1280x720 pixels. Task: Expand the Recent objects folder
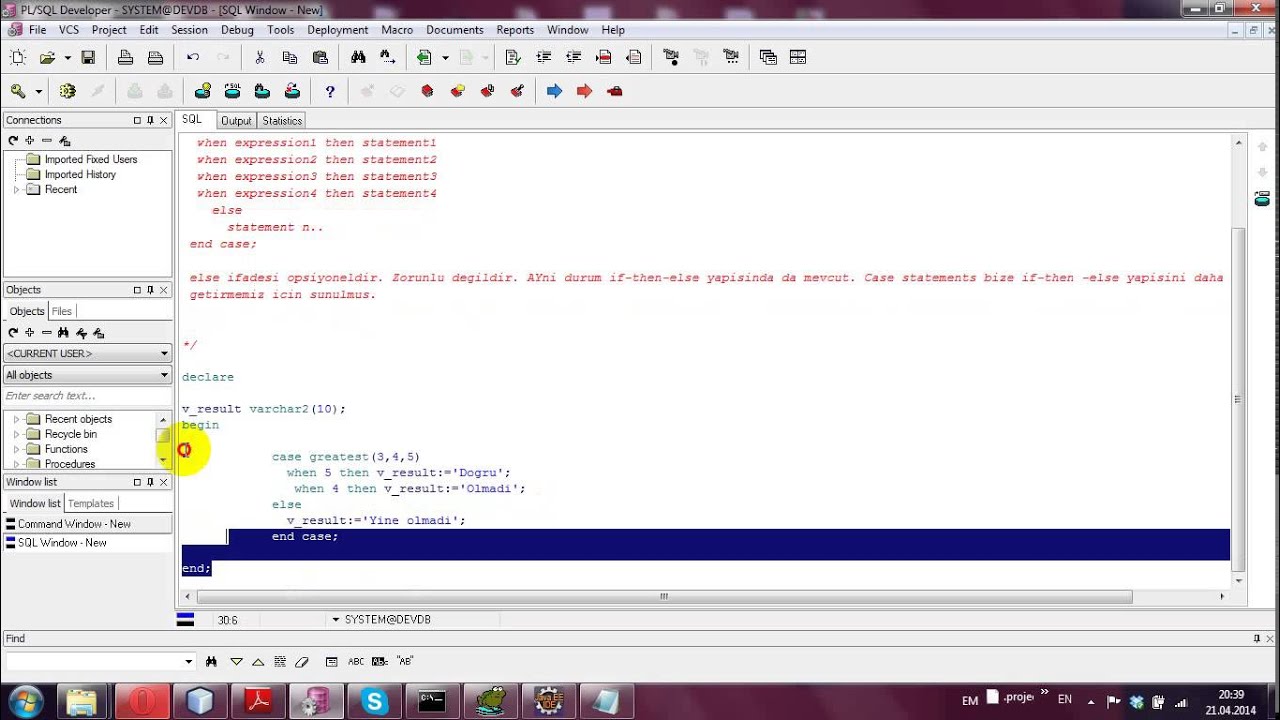[16, 420]
